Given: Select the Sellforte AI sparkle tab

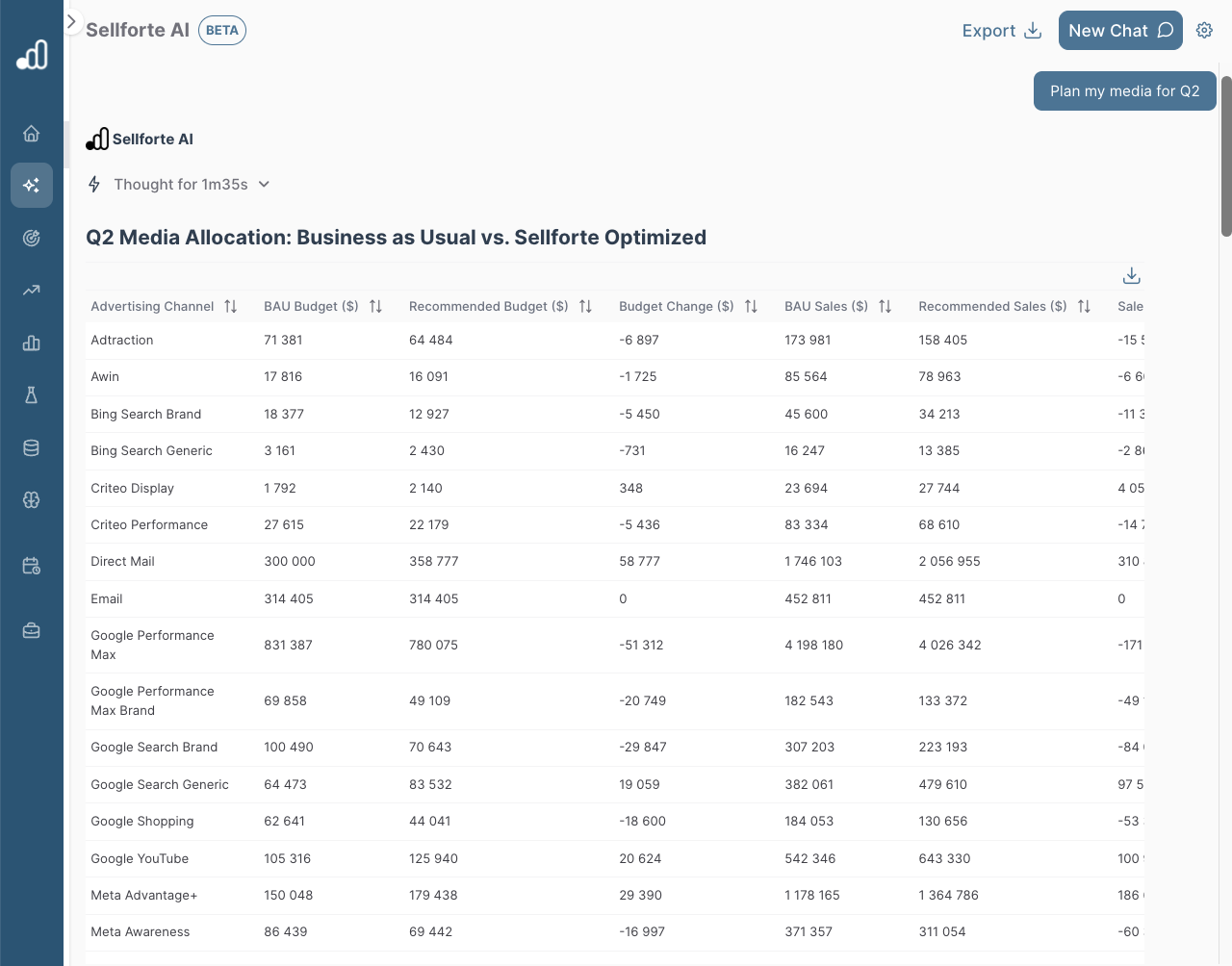Looking at the screenshot, I should pos(32,185).
